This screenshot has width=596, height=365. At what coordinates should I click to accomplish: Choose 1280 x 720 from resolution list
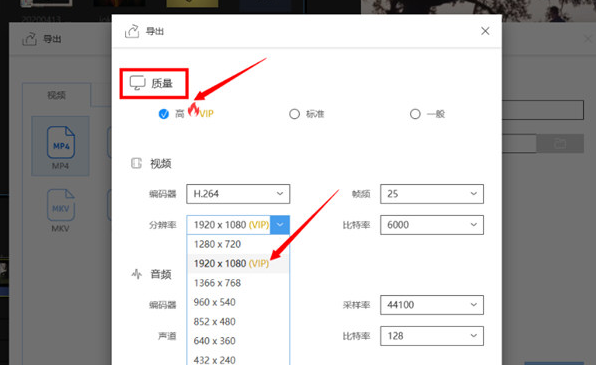pyautogui.click(x=238, y=244)
